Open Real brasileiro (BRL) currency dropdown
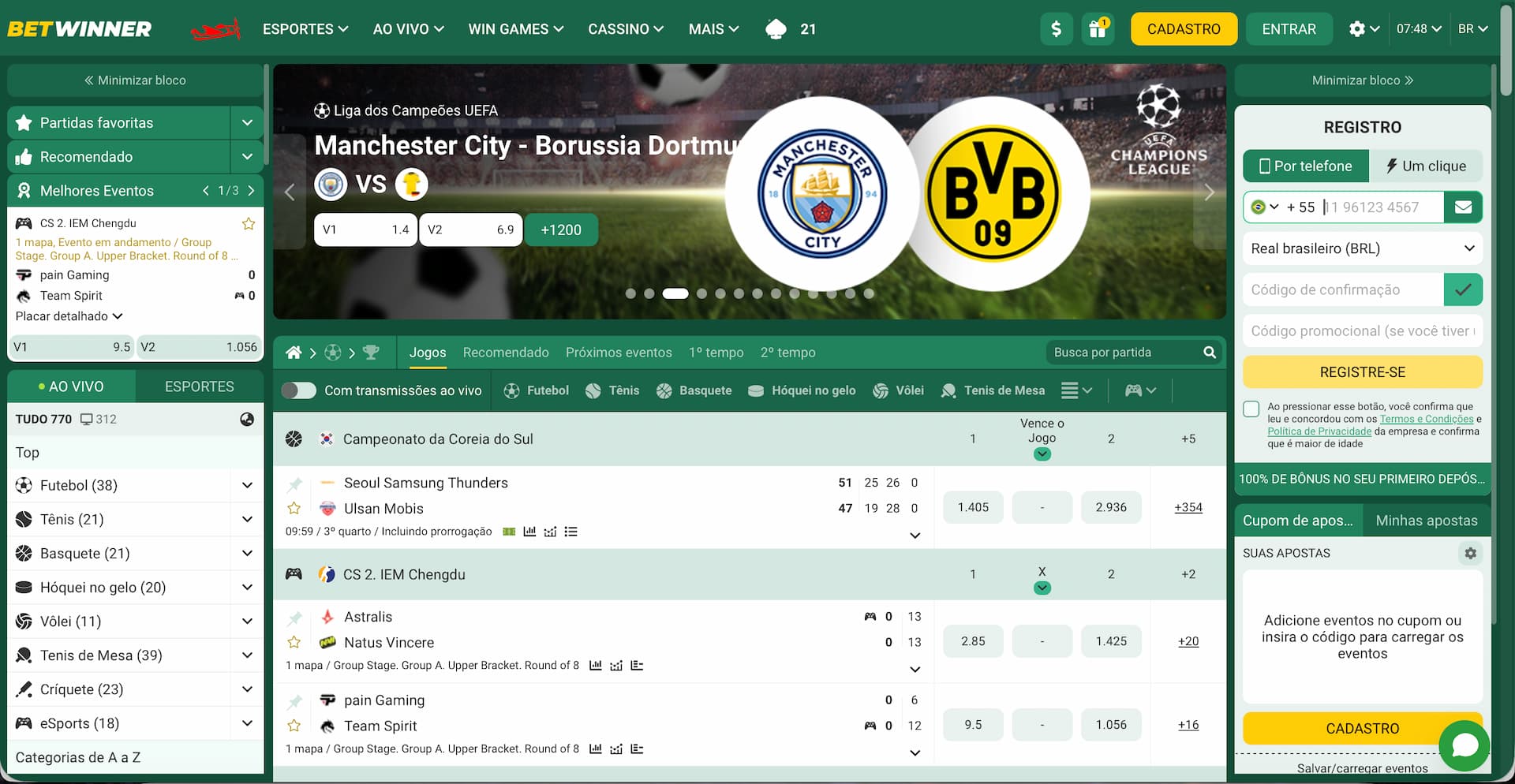The width and height of the screenshot is (1515, 784). click(x=1363, y=248)
